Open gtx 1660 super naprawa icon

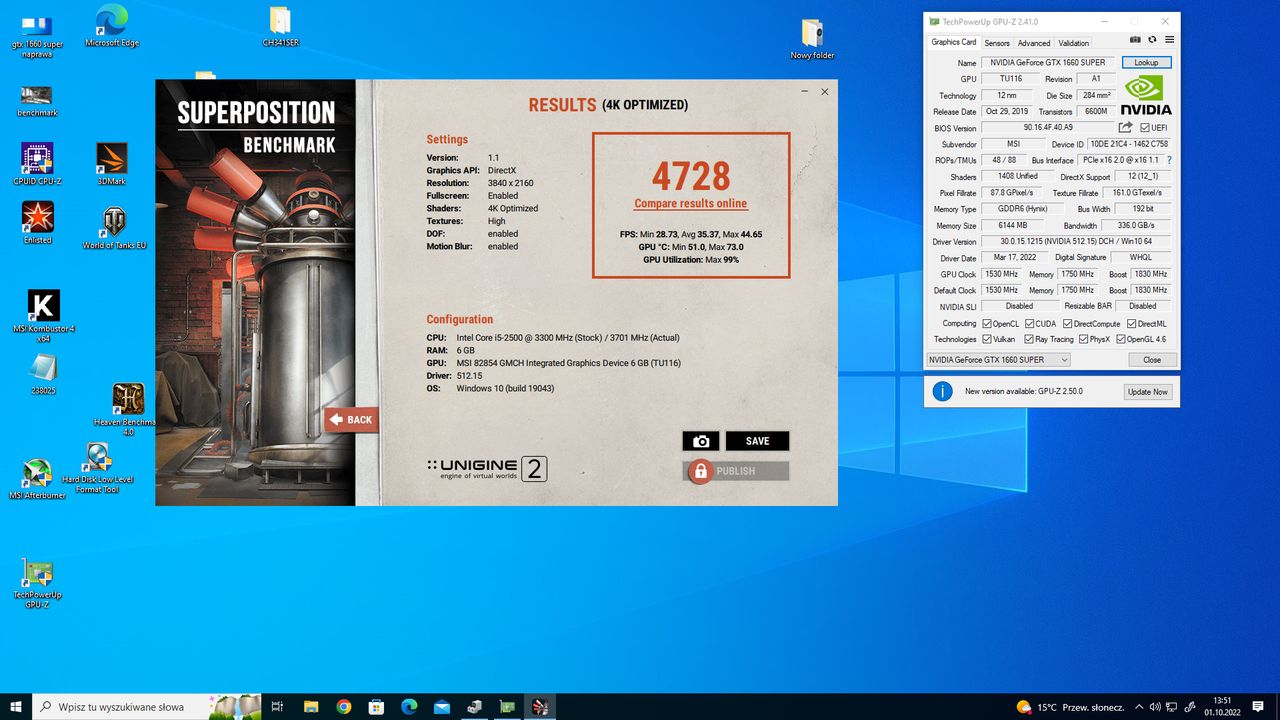pyautogui.click(x=37, y=36)
